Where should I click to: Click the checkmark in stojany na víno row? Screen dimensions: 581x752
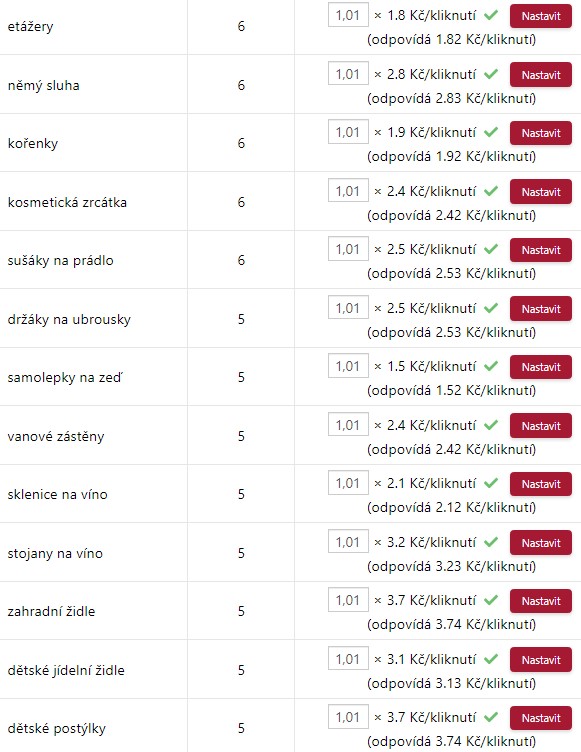491,542
